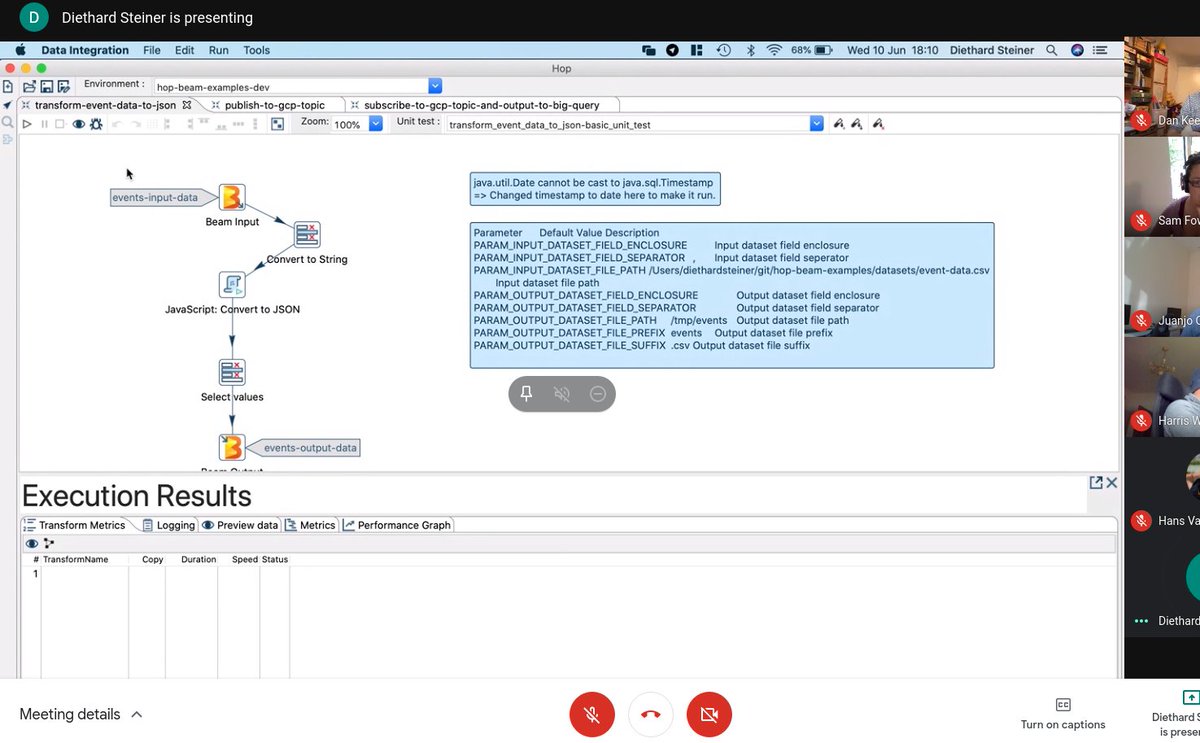
Task: Run the pipeline with the play icon
Action: pyautogui.click(x=28, y=124)
